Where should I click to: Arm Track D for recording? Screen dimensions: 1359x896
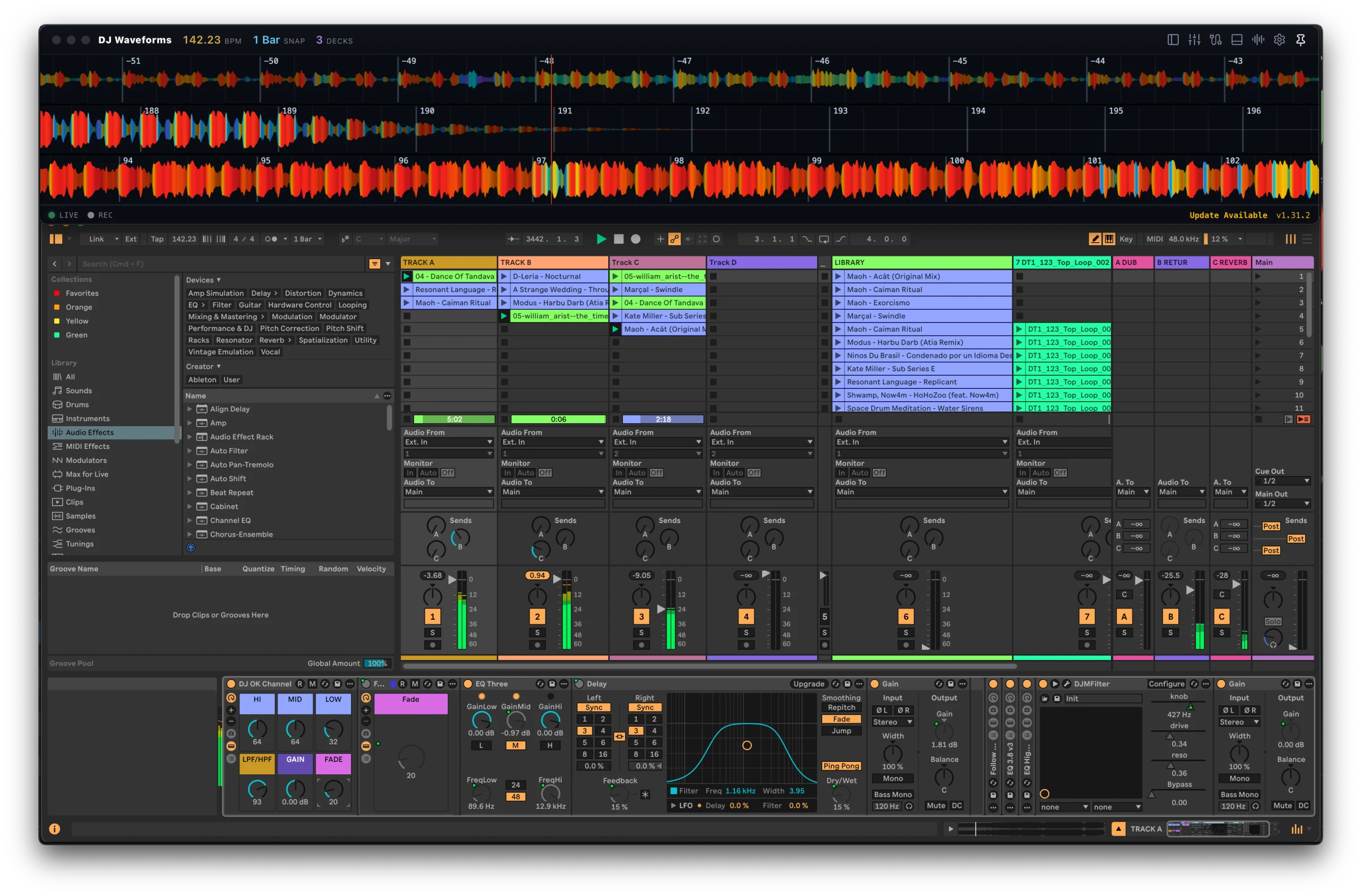(745, 645)
